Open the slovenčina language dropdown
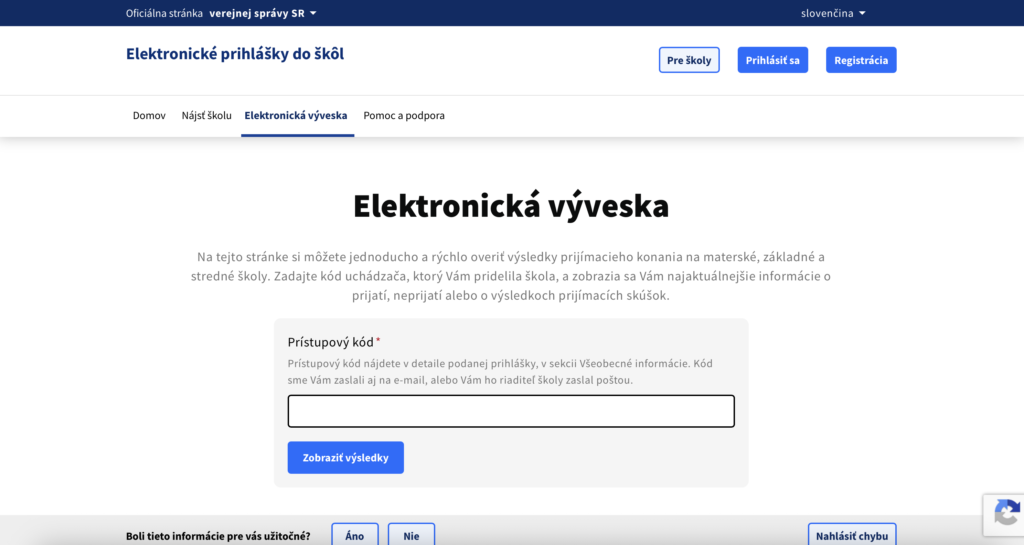 (x=833, y=13)
